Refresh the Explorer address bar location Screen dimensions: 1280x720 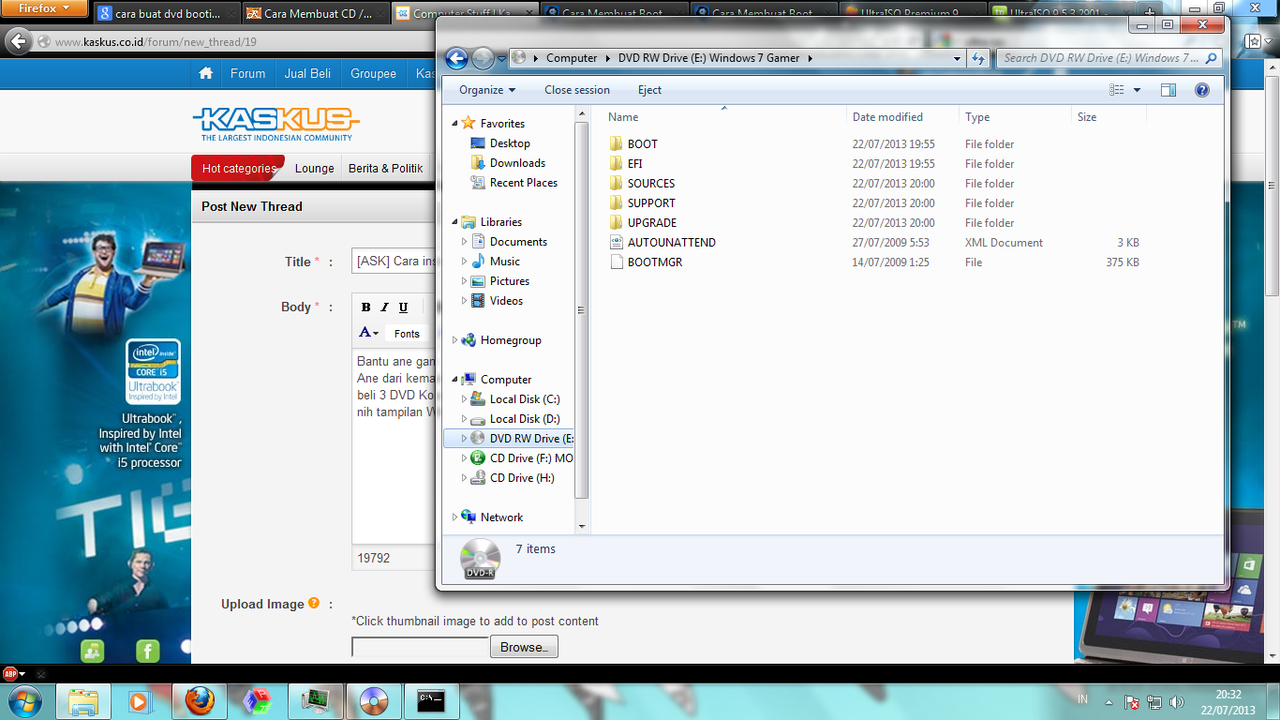coord(978,58)
